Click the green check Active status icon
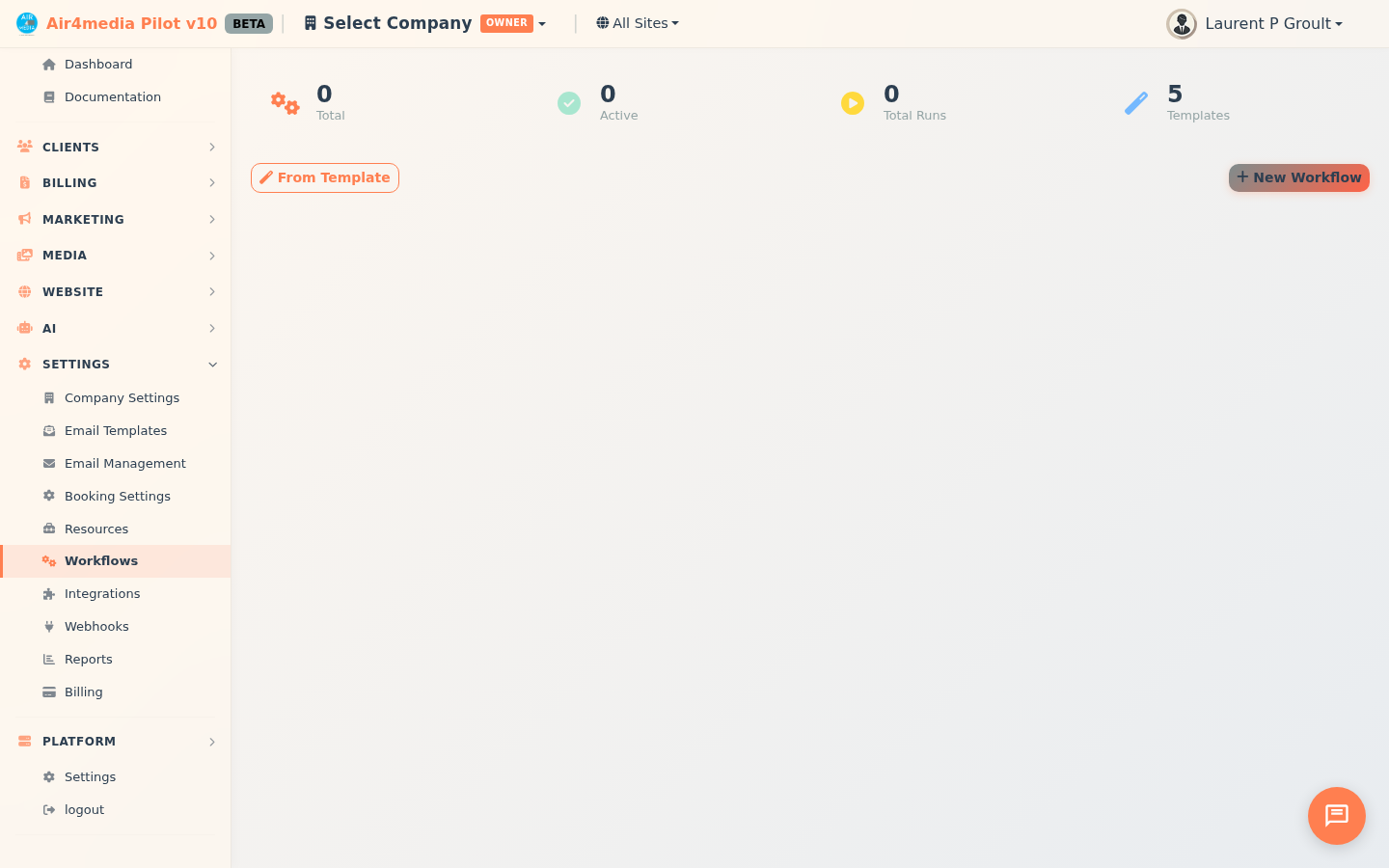 (569, 102)
